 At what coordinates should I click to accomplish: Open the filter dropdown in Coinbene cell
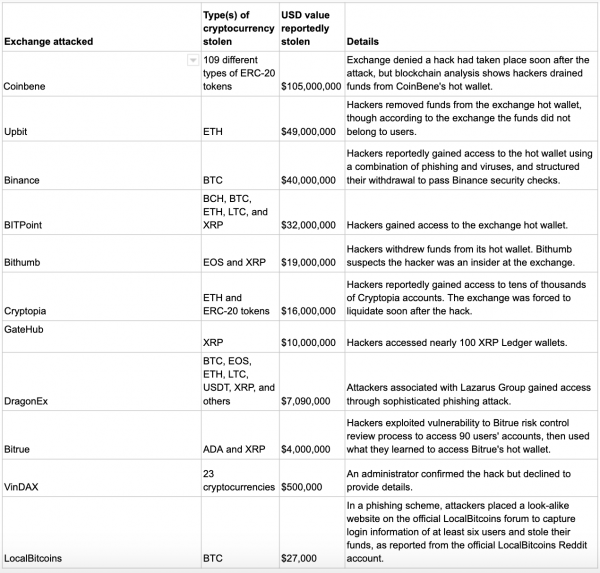point(193,60)
